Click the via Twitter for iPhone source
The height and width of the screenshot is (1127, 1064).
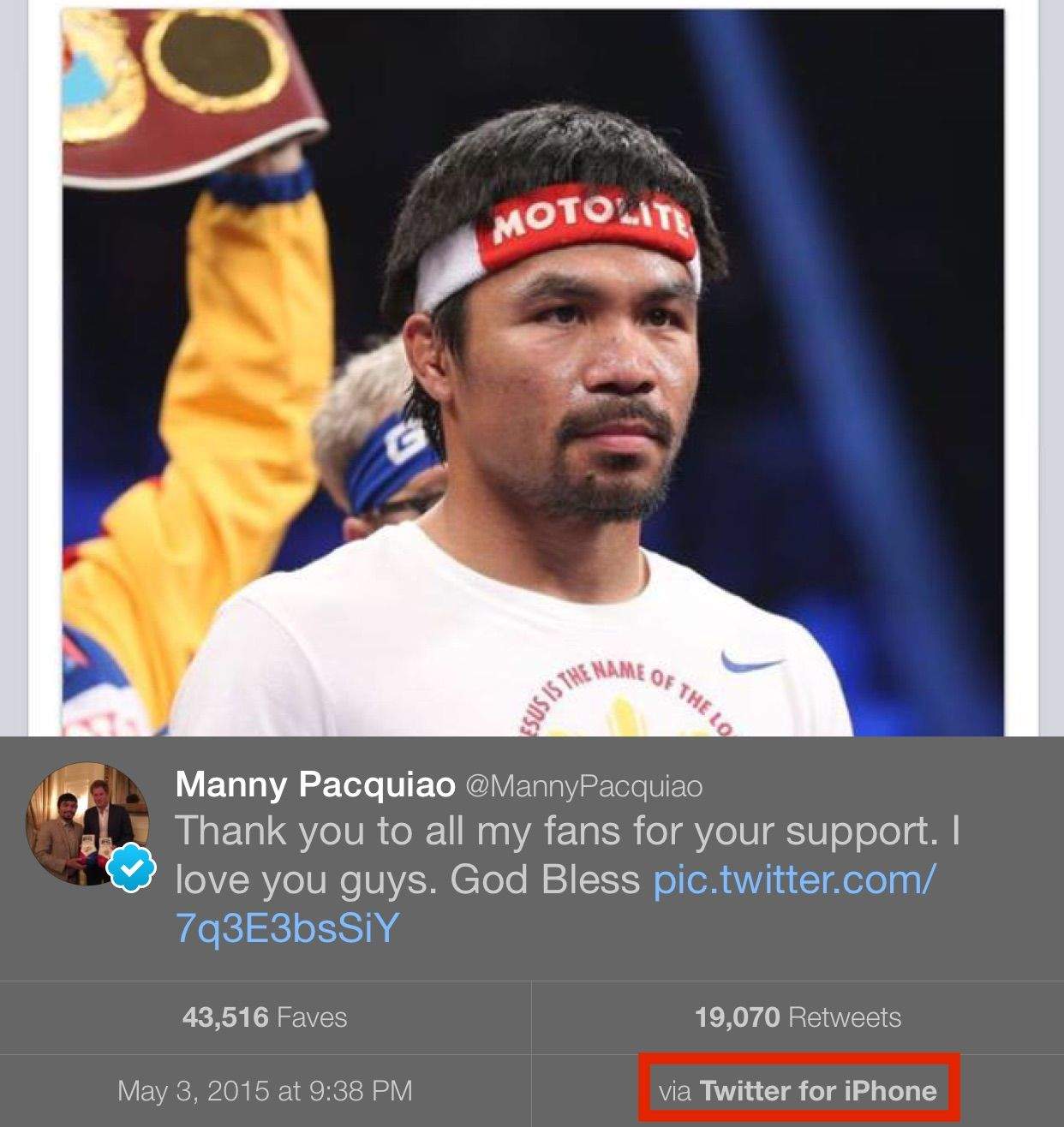point(798,1090)
